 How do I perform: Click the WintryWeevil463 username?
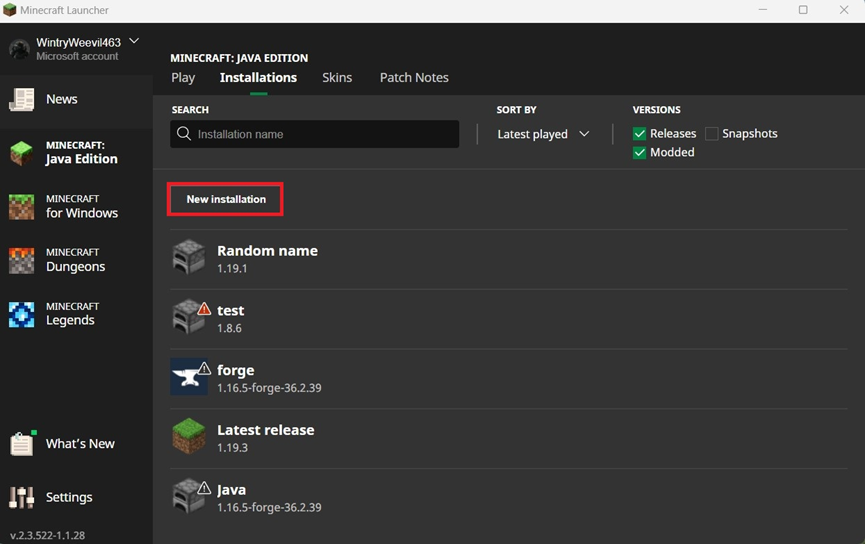78,42
